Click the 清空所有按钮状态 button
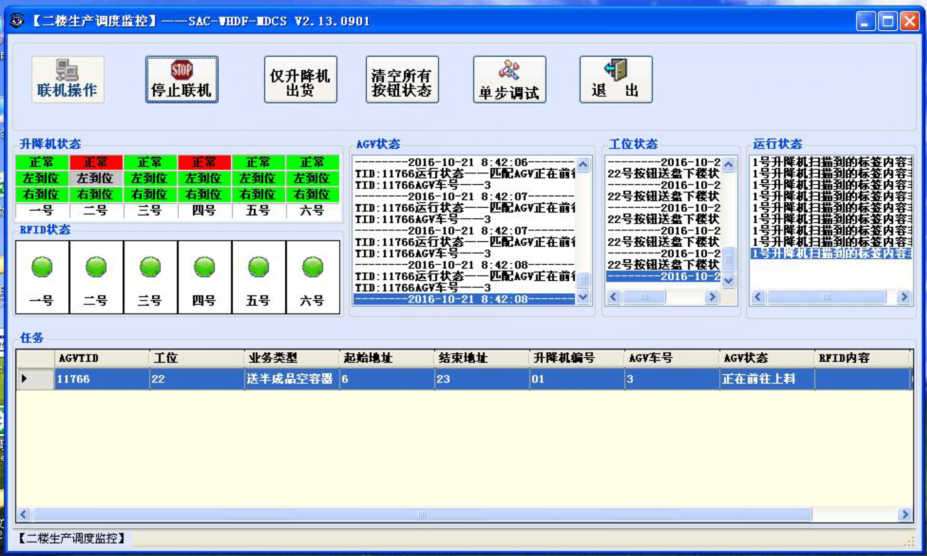Image resolution: width=927 pixels, height=556 pixels. pyautogui.click(x=401, y=79)
